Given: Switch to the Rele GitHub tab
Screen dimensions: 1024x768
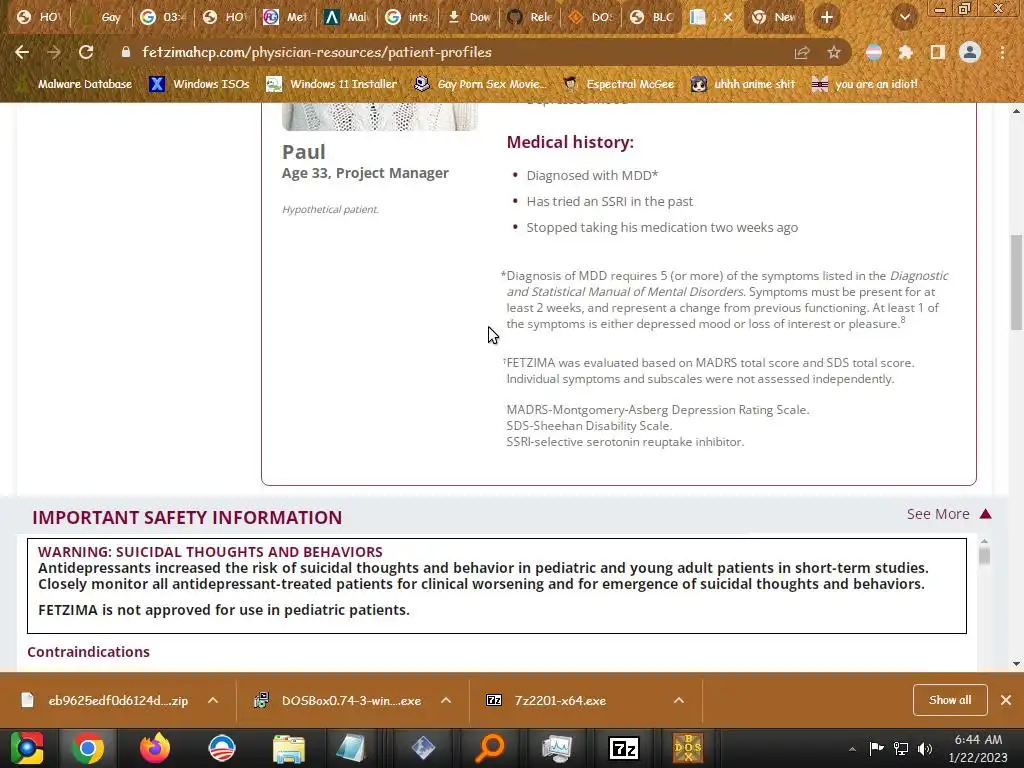Looking at the screenshot, I should (x=531, y=17).
